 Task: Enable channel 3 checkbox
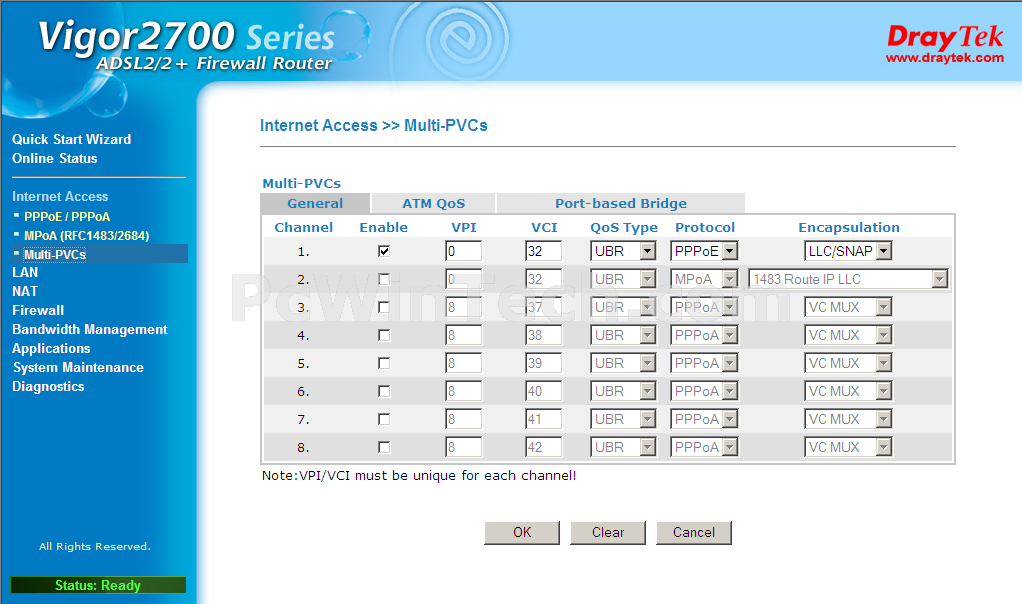(384, 307)
